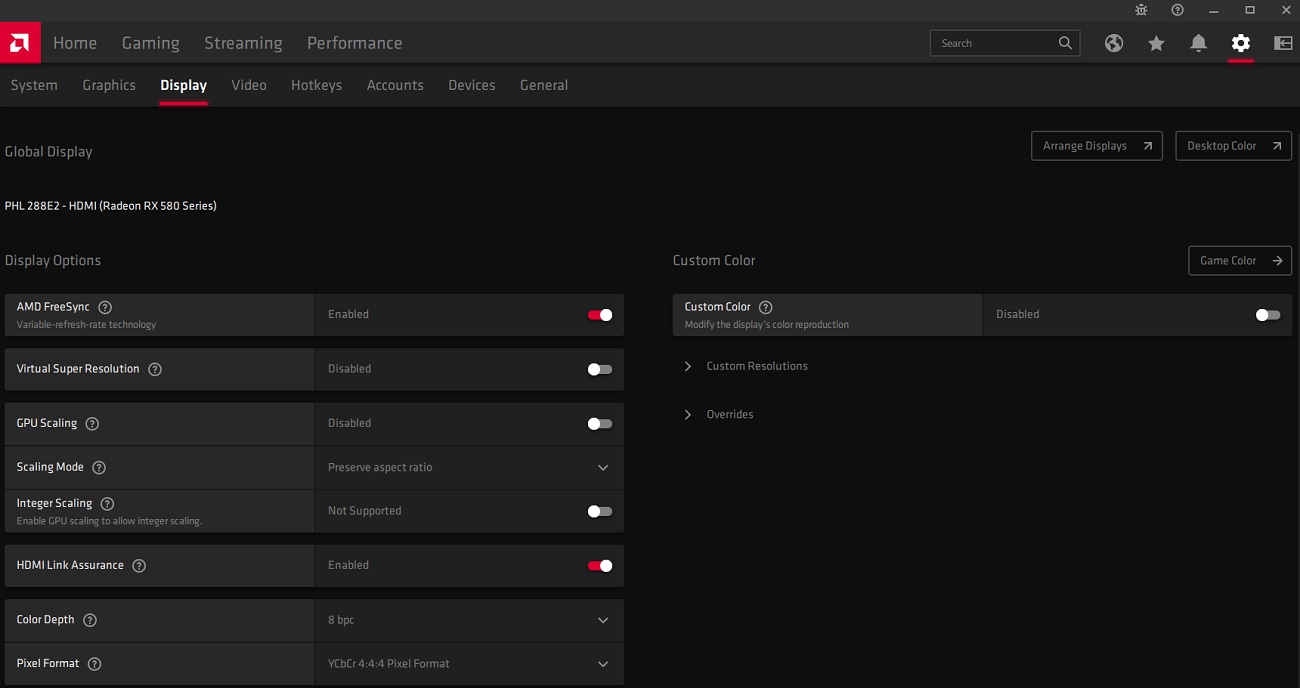This screenshot has width=1300, height=688.
Task: Switch to the System sub-tab
Action: [x=34, y=85]
